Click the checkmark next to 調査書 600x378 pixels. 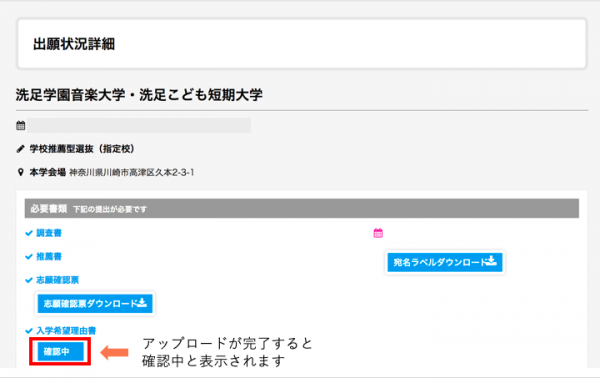(29, 233)
